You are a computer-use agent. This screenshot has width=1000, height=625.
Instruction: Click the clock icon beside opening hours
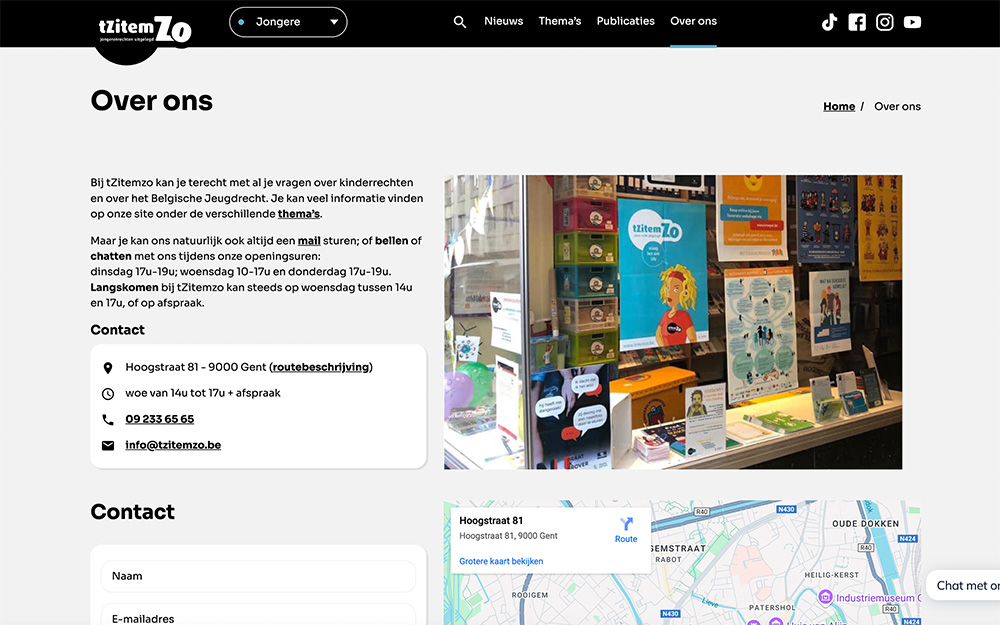108,394
